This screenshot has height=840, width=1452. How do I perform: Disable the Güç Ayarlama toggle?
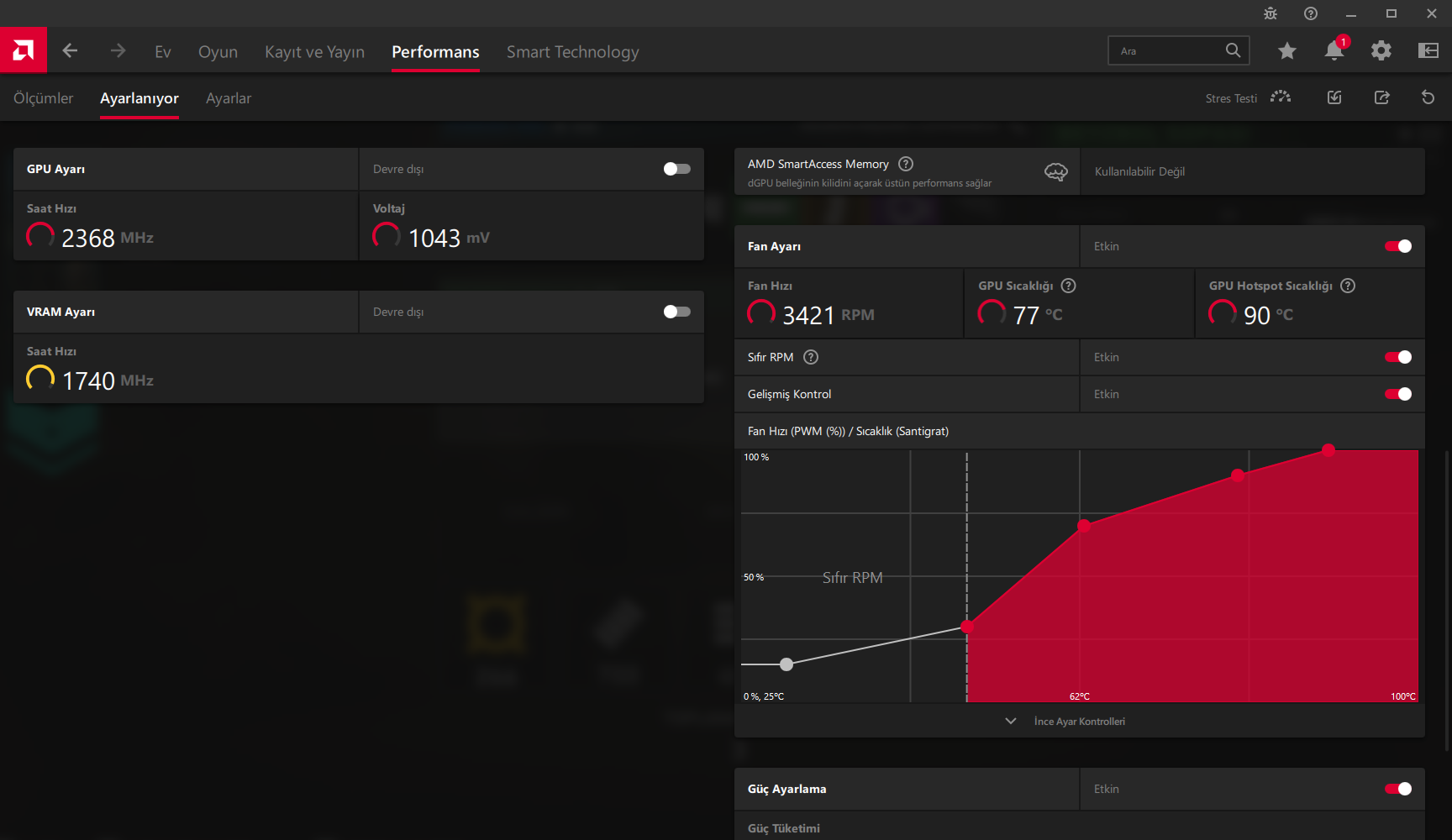[x=1398, y=789]
